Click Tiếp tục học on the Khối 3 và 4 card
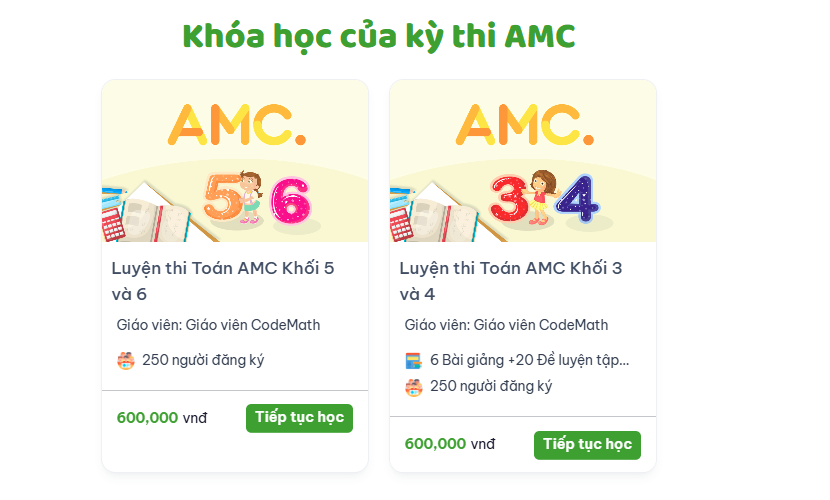830x500 pixels. point(588,445)
